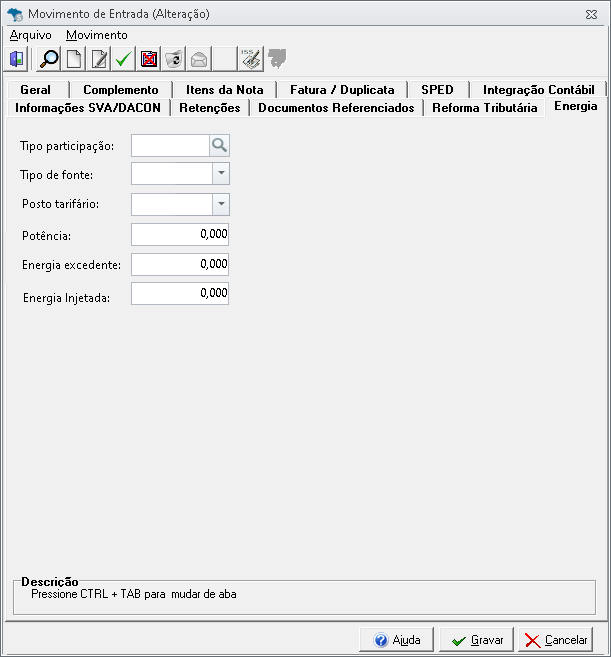Screen dimensions: 611x657
Task: Click the ISS signing document icon
Action: [251, 59]
